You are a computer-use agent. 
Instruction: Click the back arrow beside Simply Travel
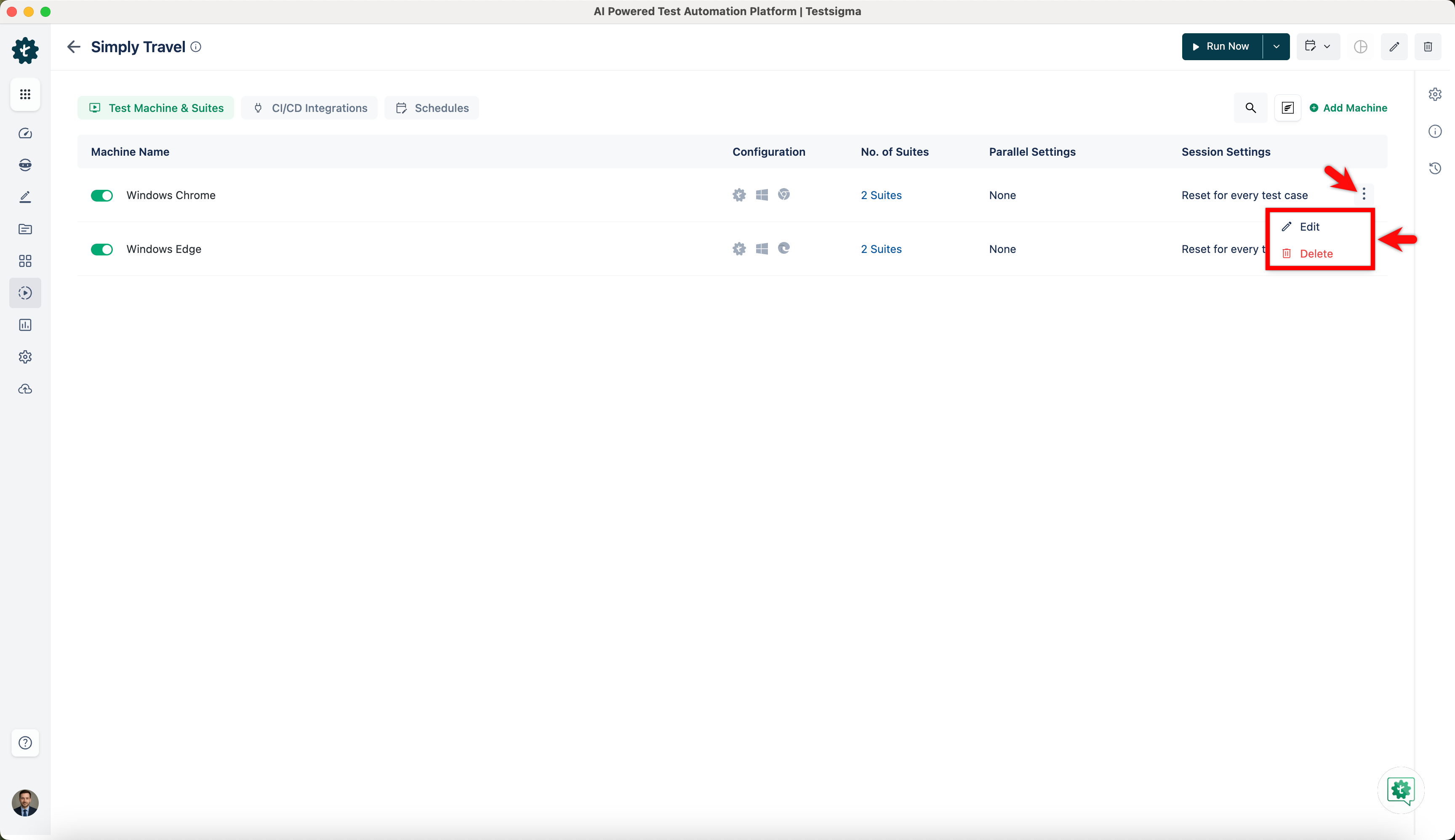(x=73, y=47)
